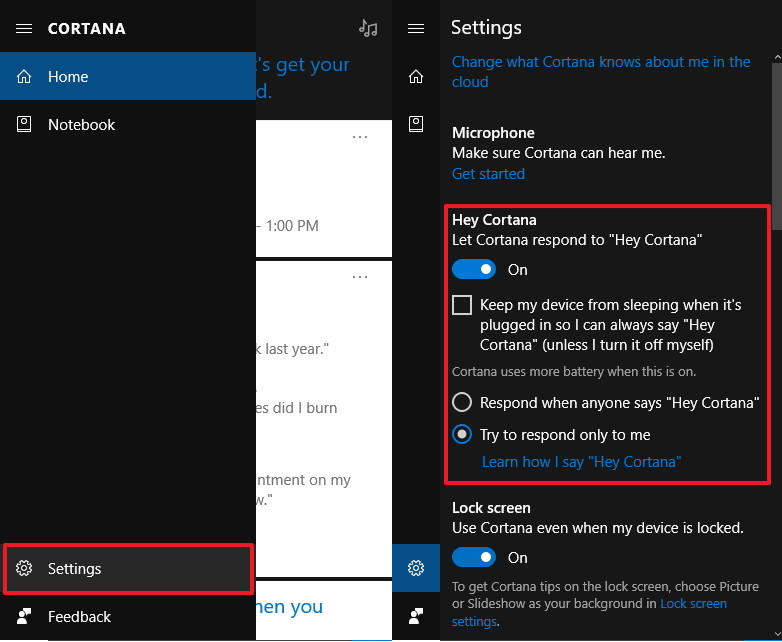Image resolution: width=782 pixels, height=642 pixels.
Task: Open hamburger menu beside CORTANA title
Action: (x=24, y=28)
